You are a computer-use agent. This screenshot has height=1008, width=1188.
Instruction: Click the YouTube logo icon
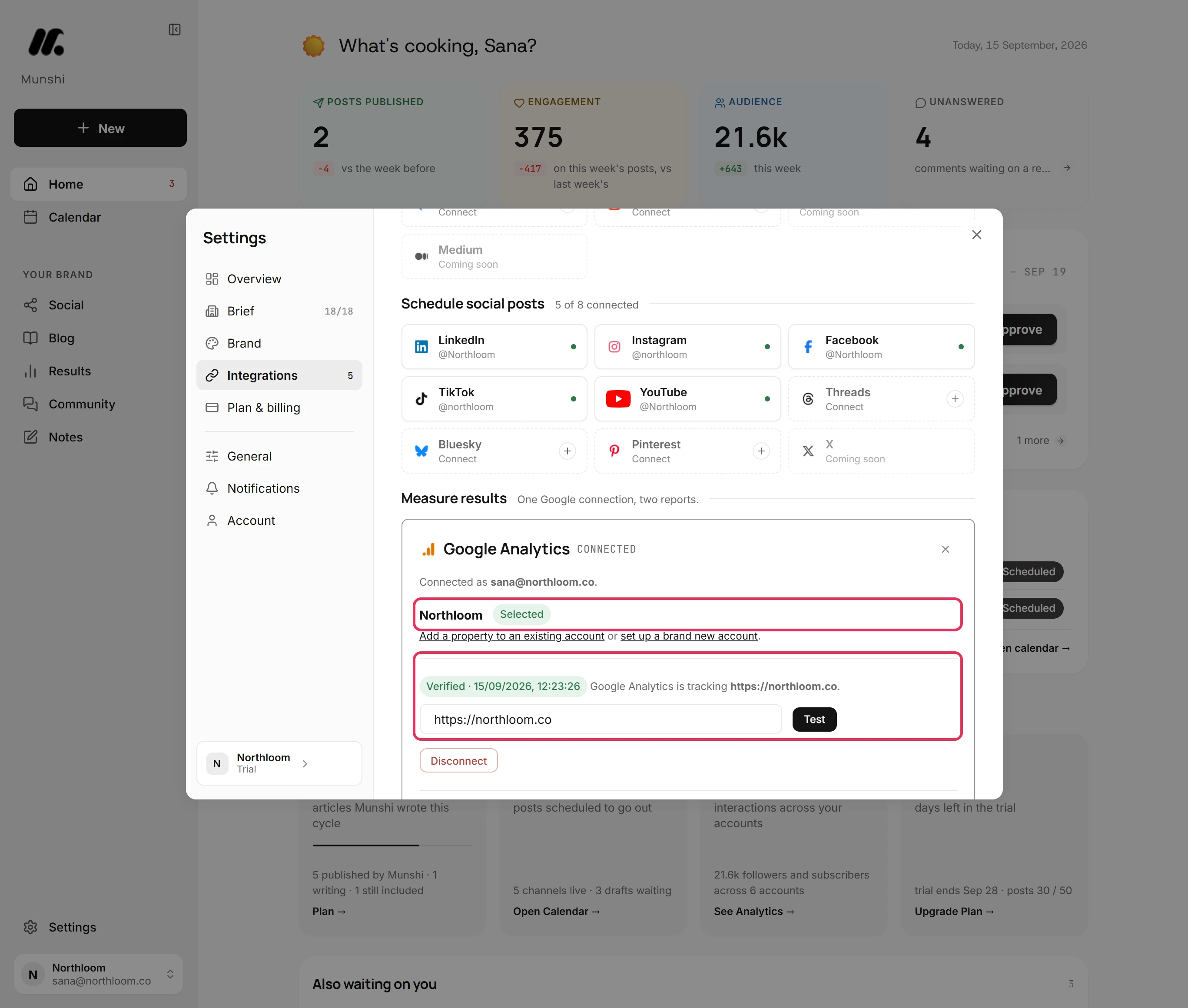618,399
